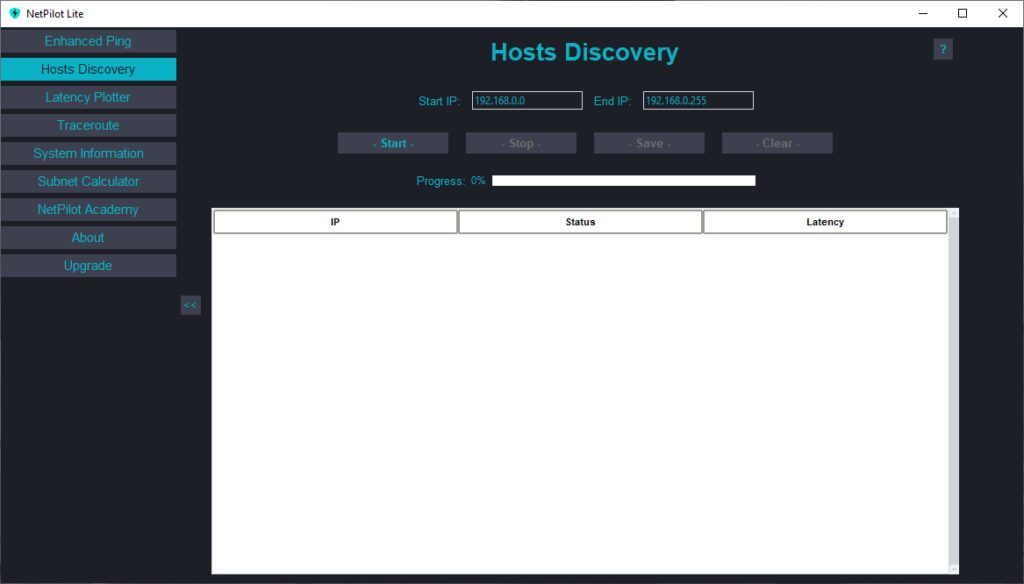Collapse the sidebar with the << button
1024x584 pixels.
191,305
